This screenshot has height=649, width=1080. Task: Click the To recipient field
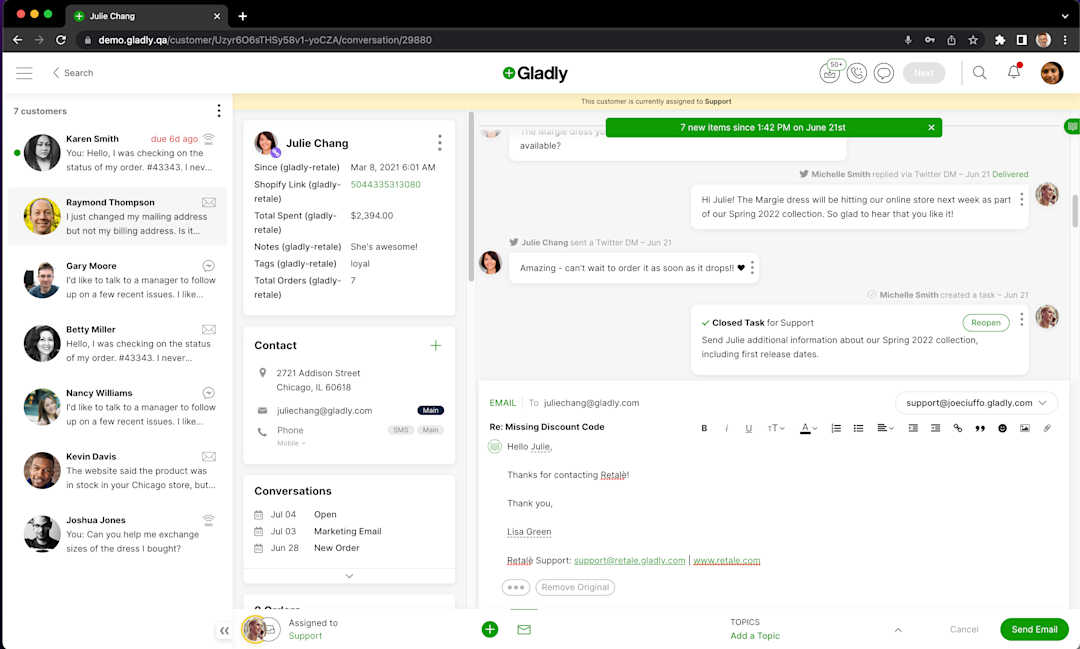tap(591, 403)
